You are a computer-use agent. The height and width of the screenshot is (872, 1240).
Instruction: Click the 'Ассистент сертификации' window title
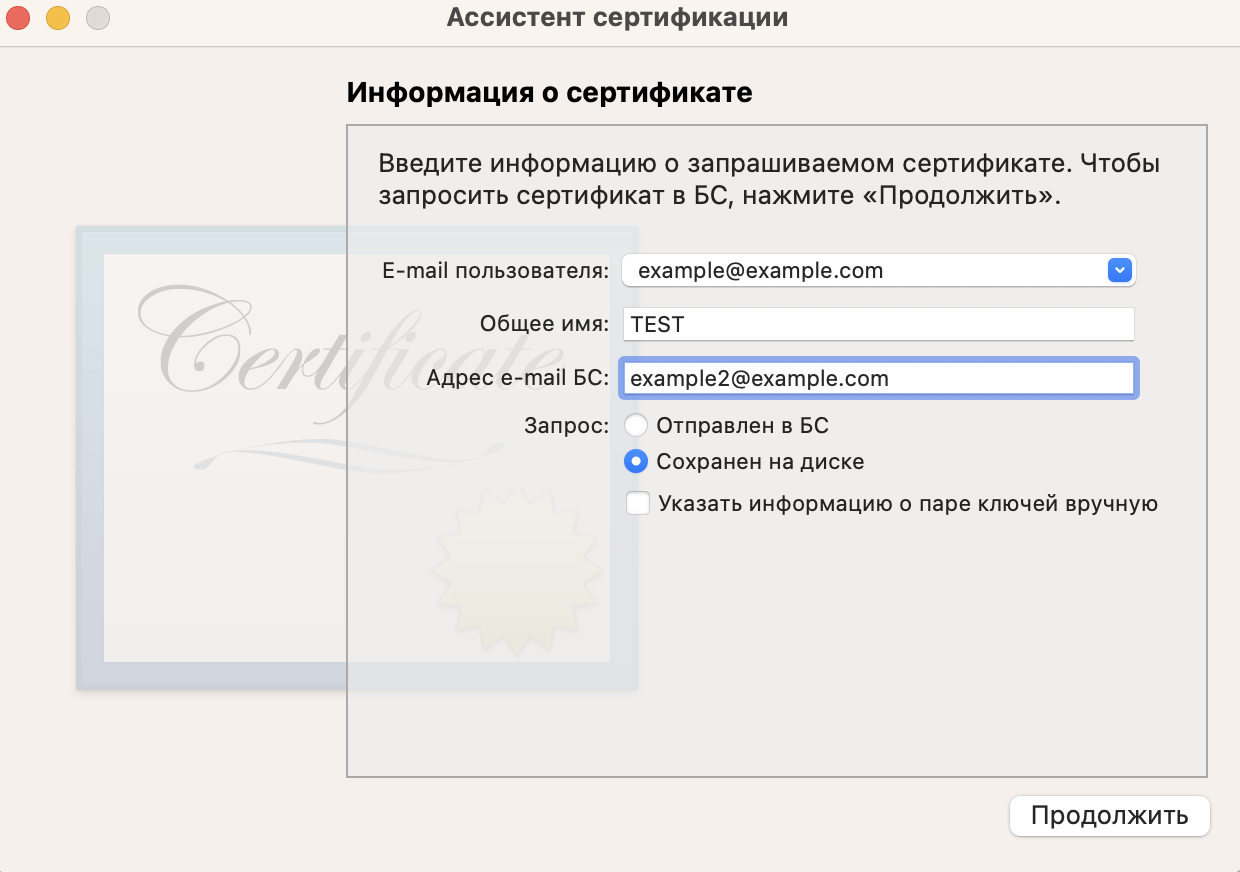(x=617, y=18)
